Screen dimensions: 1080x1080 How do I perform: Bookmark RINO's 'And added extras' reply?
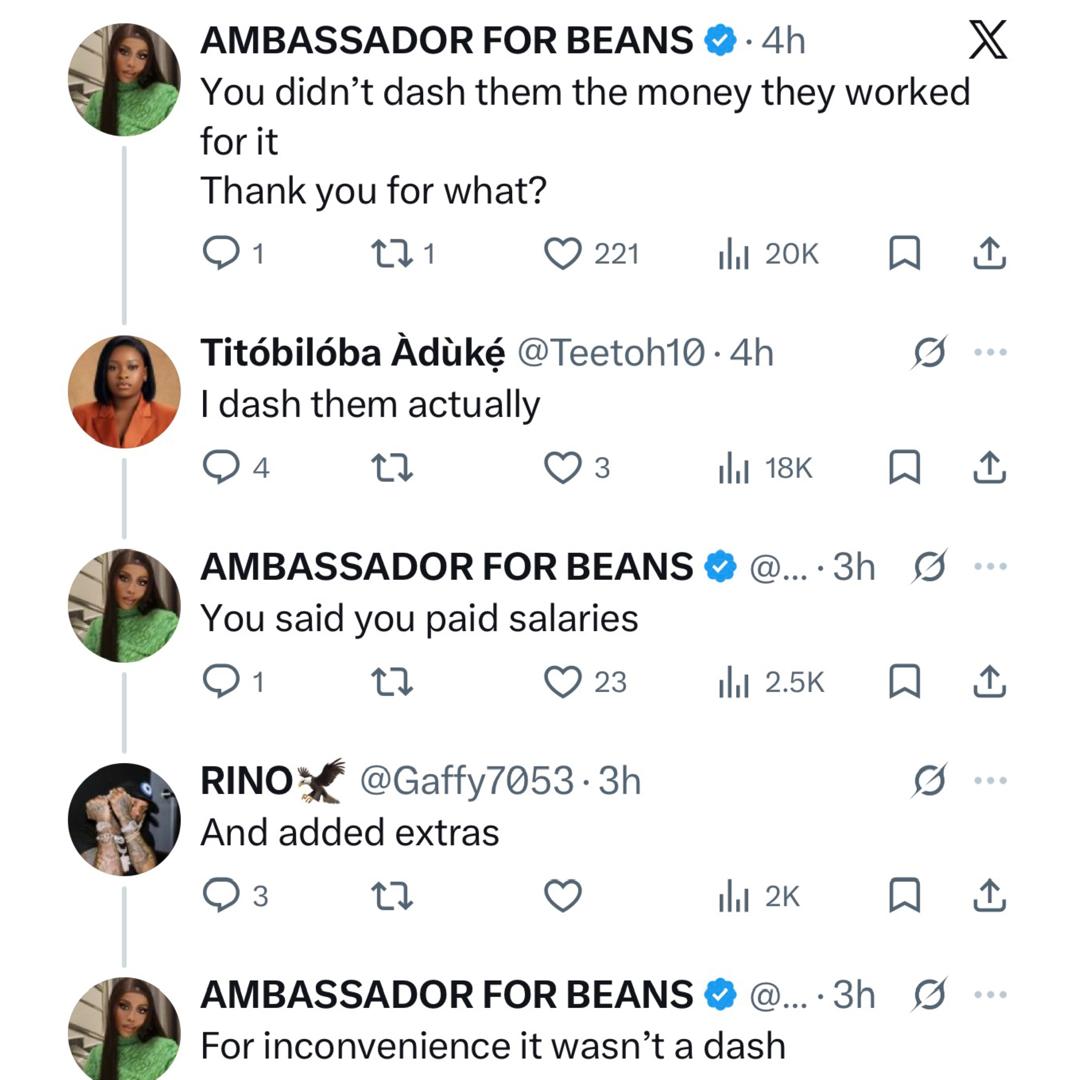903,897
